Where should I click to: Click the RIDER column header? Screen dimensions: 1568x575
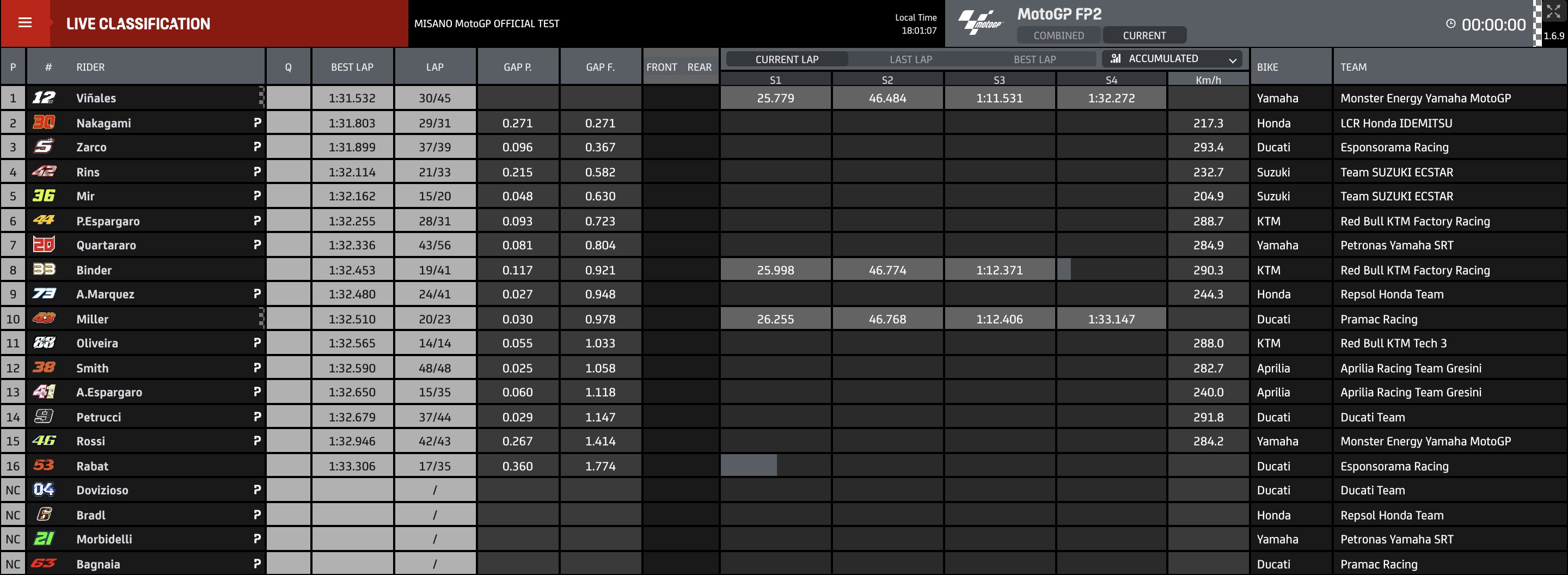91,67
